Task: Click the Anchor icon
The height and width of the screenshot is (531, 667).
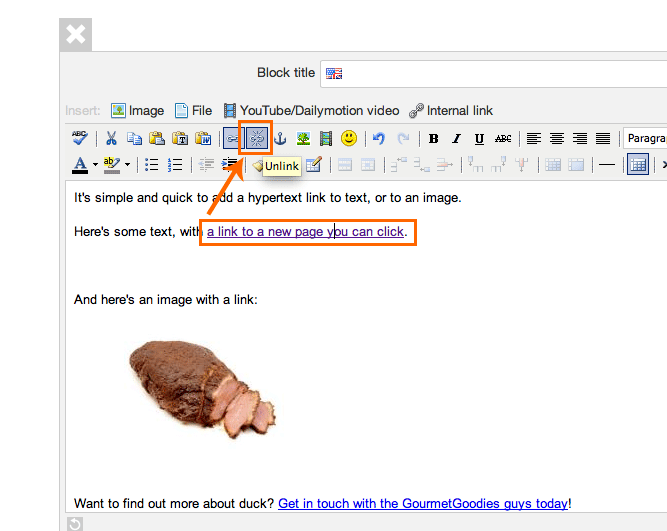Action: pyautogui.click(x=280, y=138)
